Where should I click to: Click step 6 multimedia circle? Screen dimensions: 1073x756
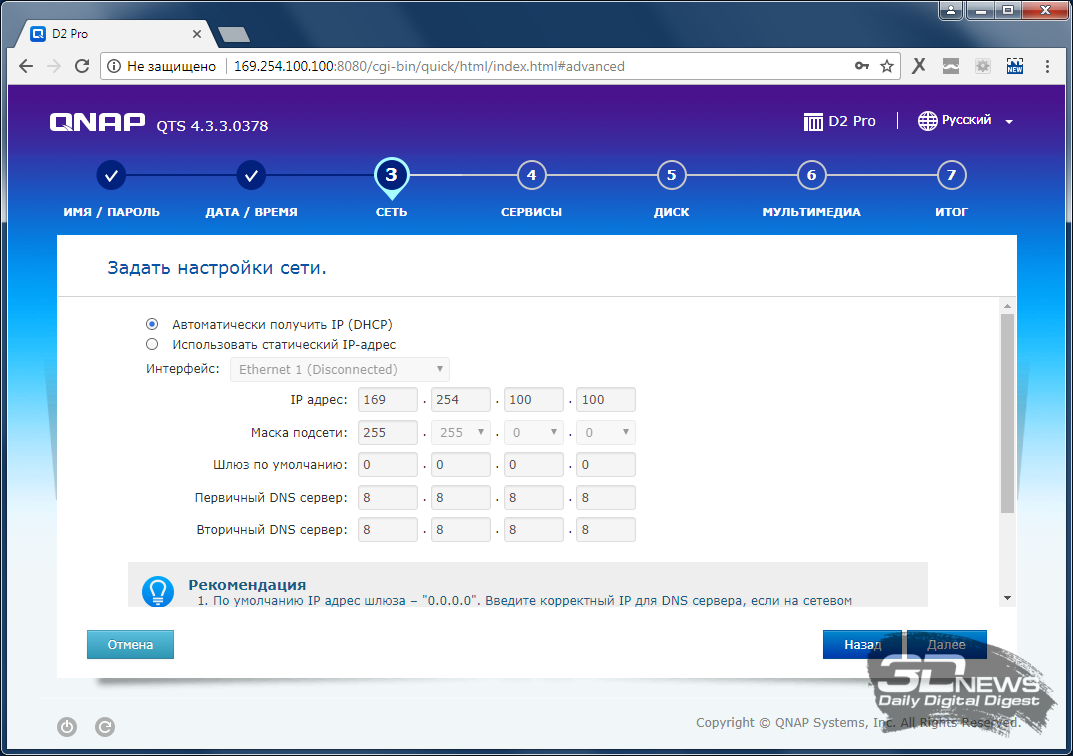point(812,175)
